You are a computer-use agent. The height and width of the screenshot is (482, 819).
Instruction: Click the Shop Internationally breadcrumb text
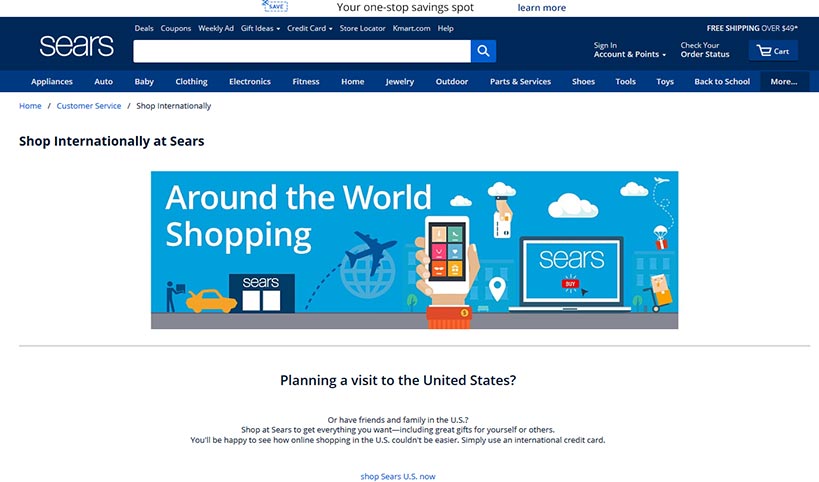pyautogui.click(x=174, y=106)
